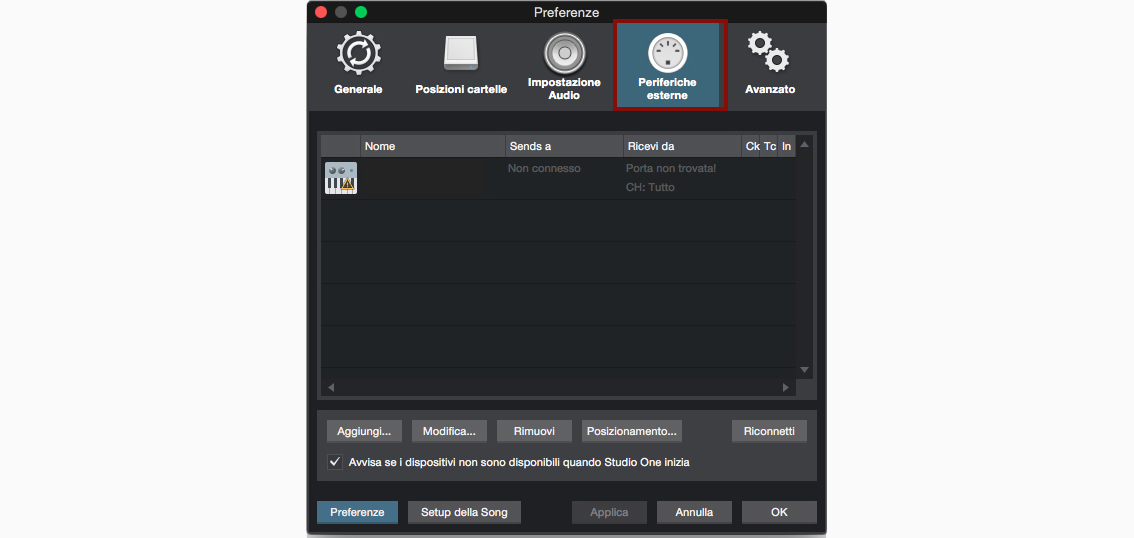Viewport: 1134px width, 538px height.
Task: Open the Generale preferences icon
Action: (358, 55)
